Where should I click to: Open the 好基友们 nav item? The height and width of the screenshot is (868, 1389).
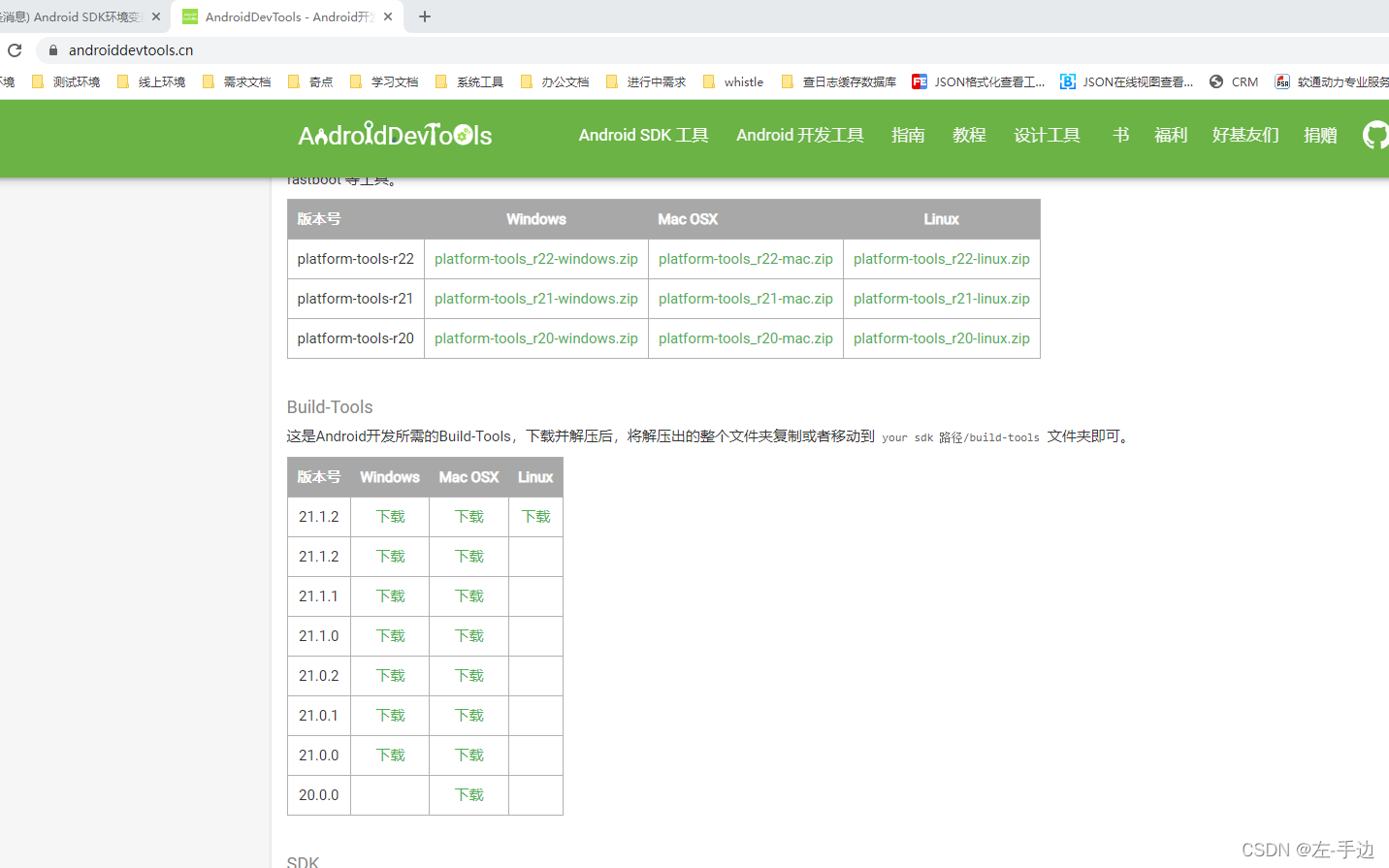1245,135
